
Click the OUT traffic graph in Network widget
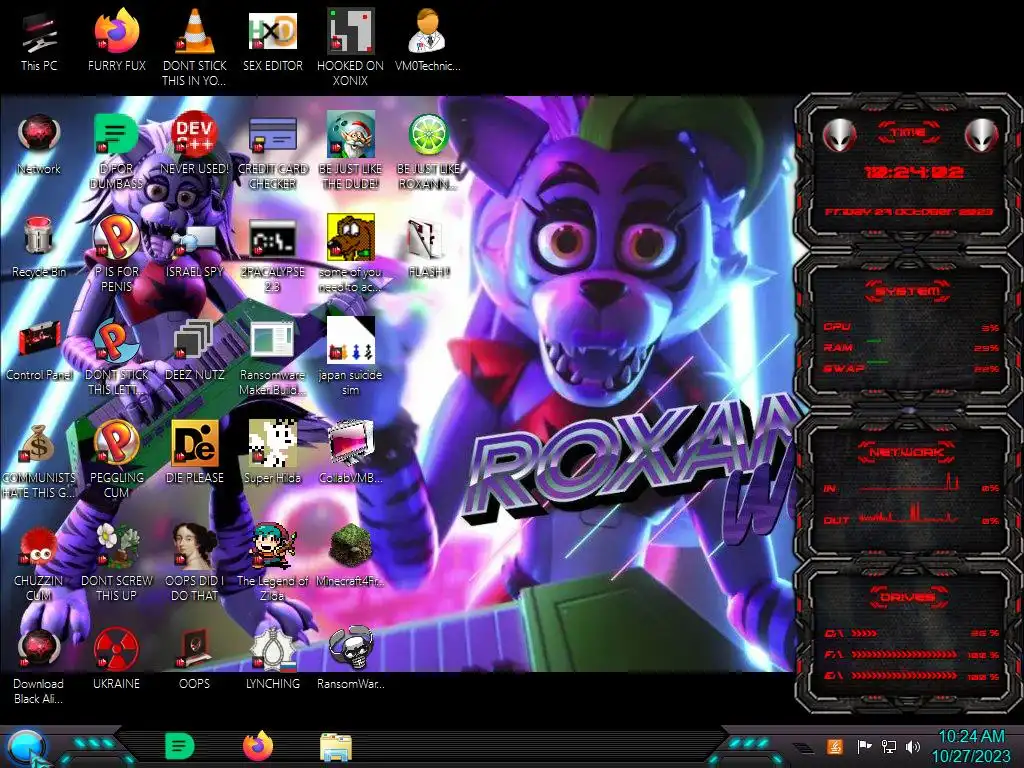tap(910, 515)
